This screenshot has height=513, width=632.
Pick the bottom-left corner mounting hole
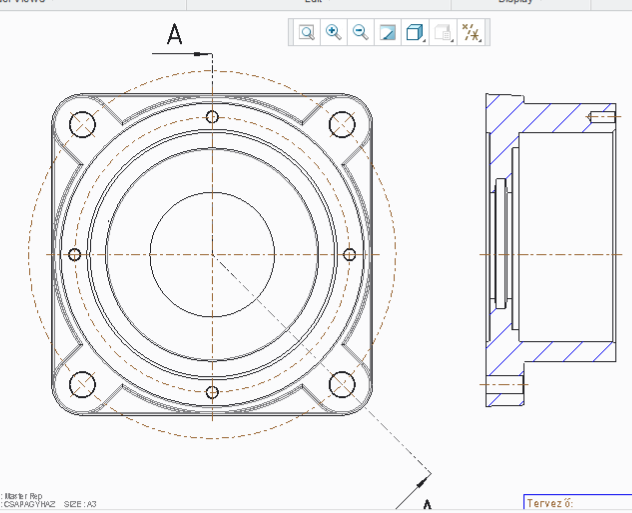[83, 384]
